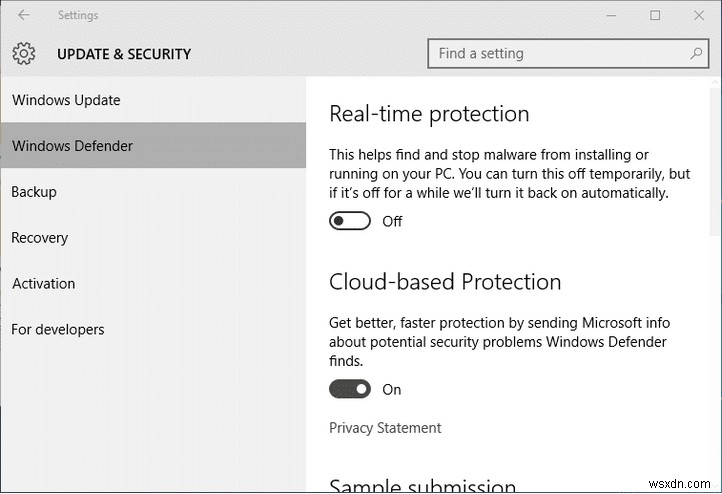Minimize the Settings window
Viewport: 722px width, 494px height.
pyautogui.click(x=609, y=15)
